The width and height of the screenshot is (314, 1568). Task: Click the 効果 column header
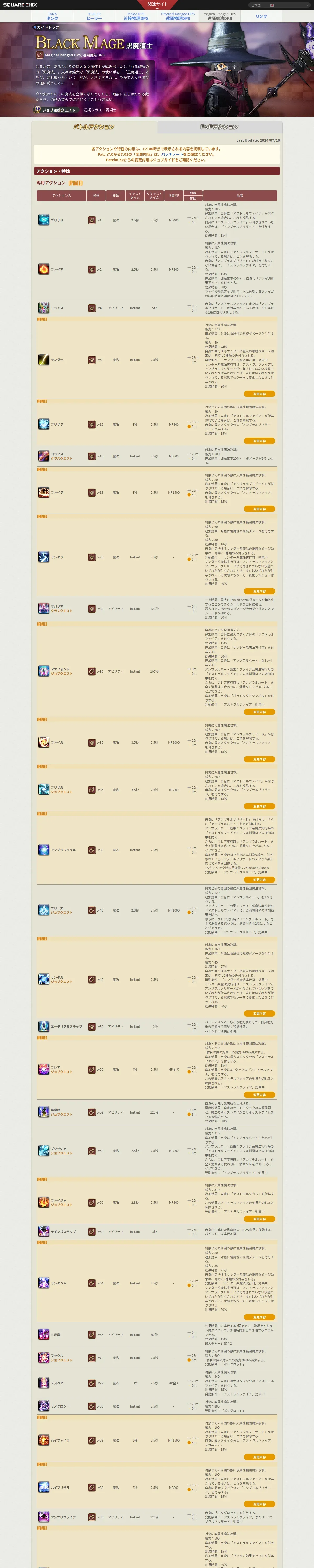click(240, 195)
